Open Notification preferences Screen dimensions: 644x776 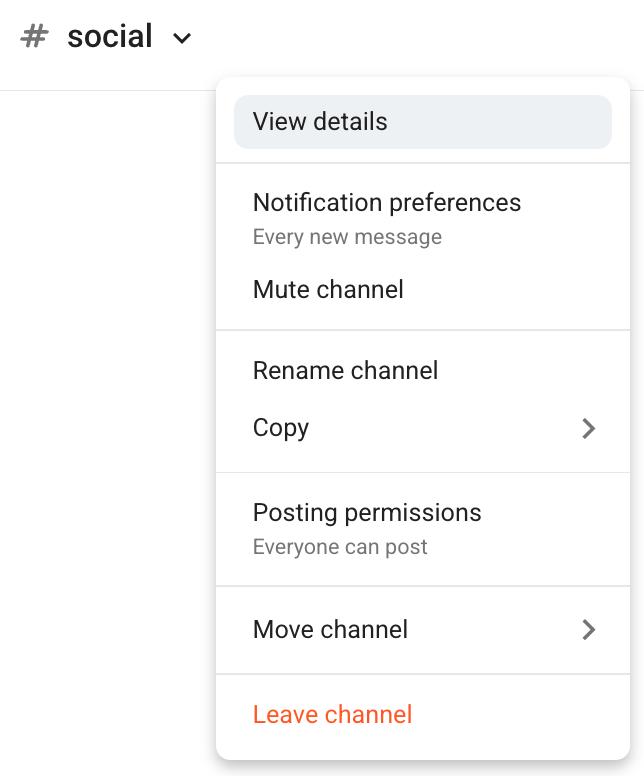[387, 202]
